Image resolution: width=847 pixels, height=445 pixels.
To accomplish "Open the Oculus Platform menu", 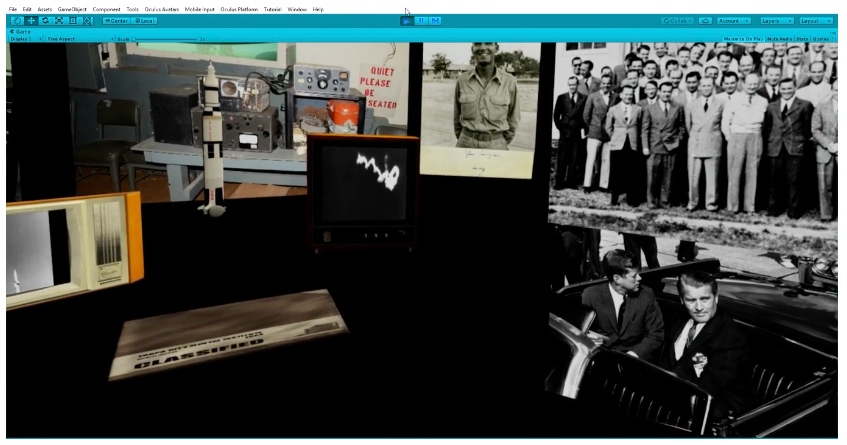I will coord(239,9).
